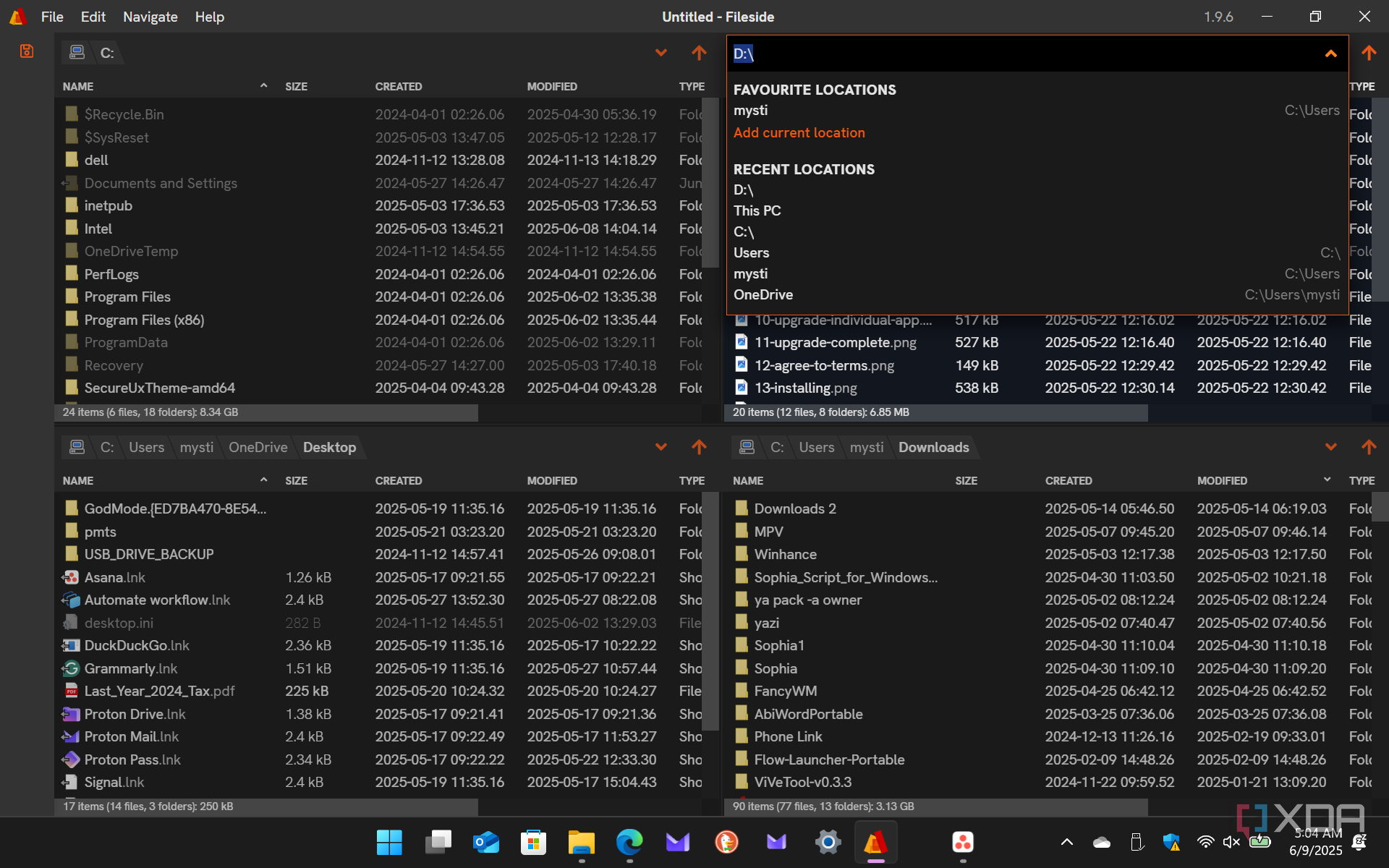
Task: Click the computer icon in C: pane breadcrumb
Action: click(x=77, y=53)
